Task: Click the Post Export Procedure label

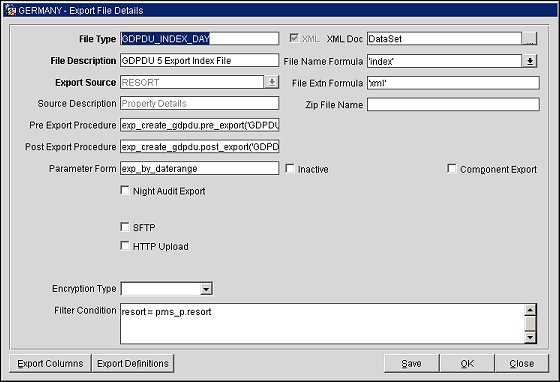Action: [71, 147]
